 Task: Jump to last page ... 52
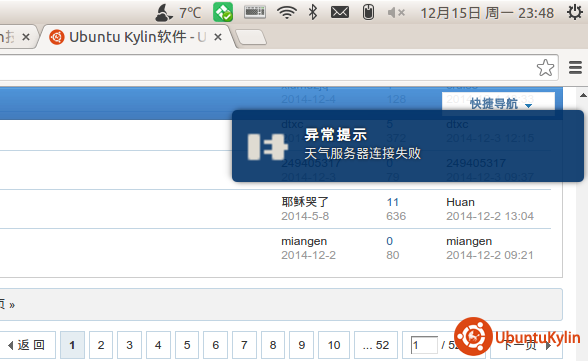pyautogui.click(x=376, y=345)
